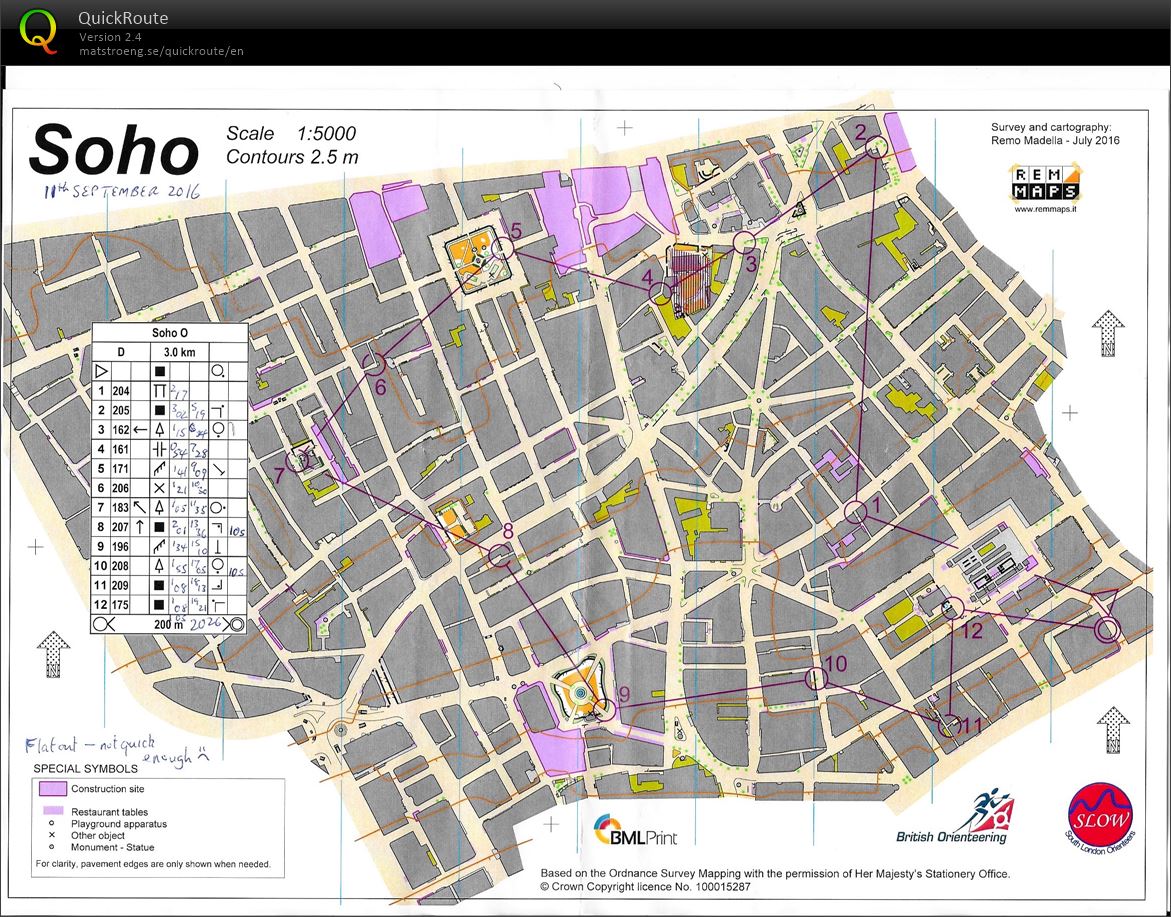Select control description row 5 code 171

(x=121, y=468)
